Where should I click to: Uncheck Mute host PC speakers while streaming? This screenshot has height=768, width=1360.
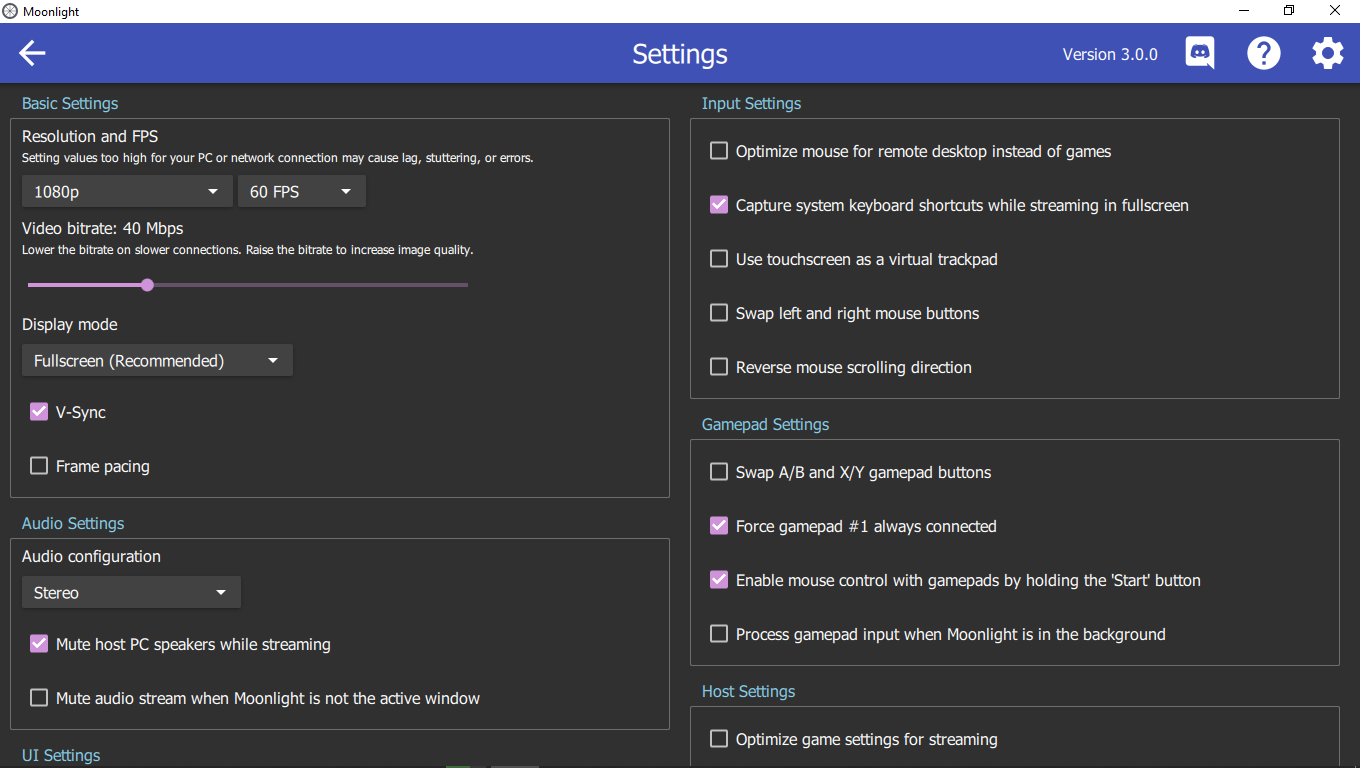(39, 643)
